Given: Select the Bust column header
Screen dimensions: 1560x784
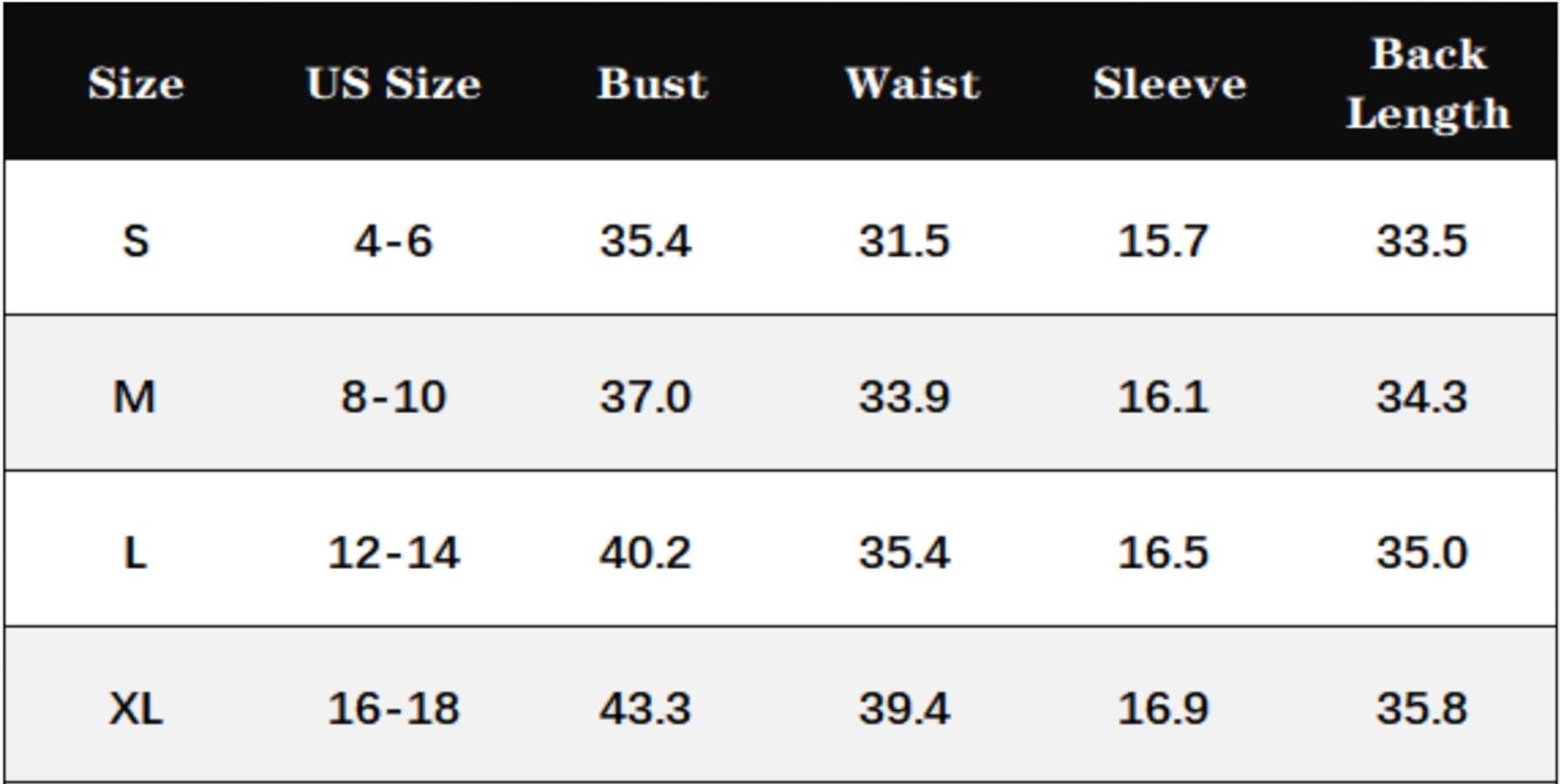Looking at the screenshot, I should 652,84.
